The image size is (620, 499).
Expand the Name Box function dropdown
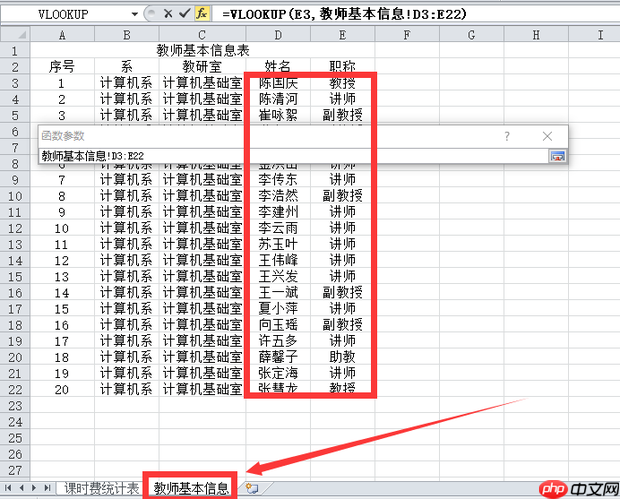[x=135, y=14]
